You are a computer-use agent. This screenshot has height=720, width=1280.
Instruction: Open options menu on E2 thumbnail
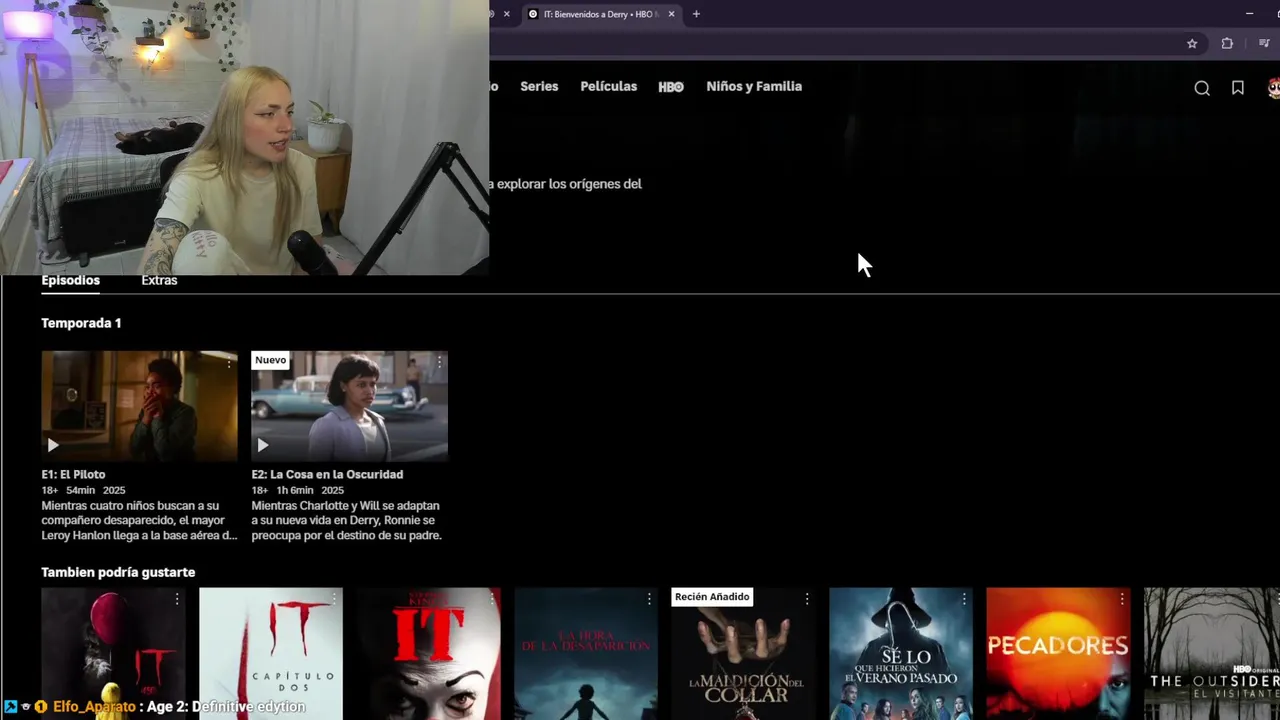pyautogui.click(x=439, y=363)
